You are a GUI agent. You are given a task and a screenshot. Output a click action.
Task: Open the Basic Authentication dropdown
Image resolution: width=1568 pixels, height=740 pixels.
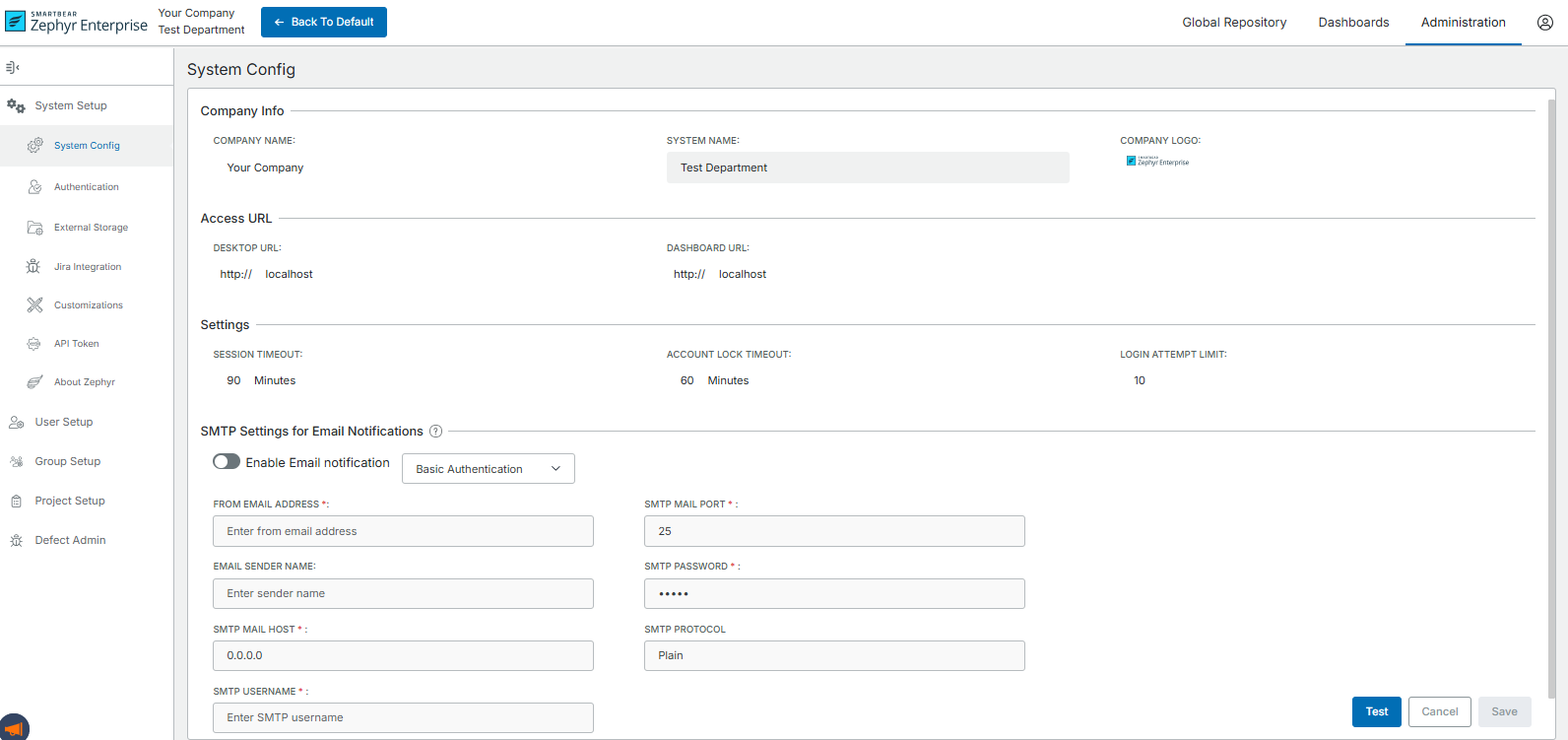coord(488,469)
